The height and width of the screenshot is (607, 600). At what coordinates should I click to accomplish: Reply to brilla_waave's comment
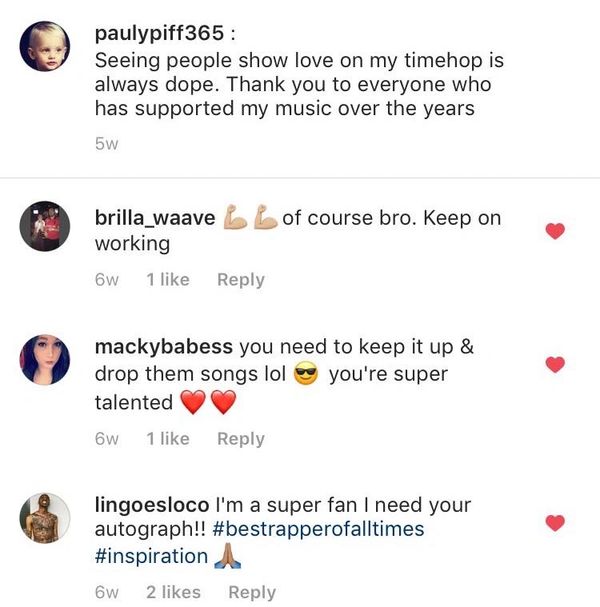pos(240,280)
